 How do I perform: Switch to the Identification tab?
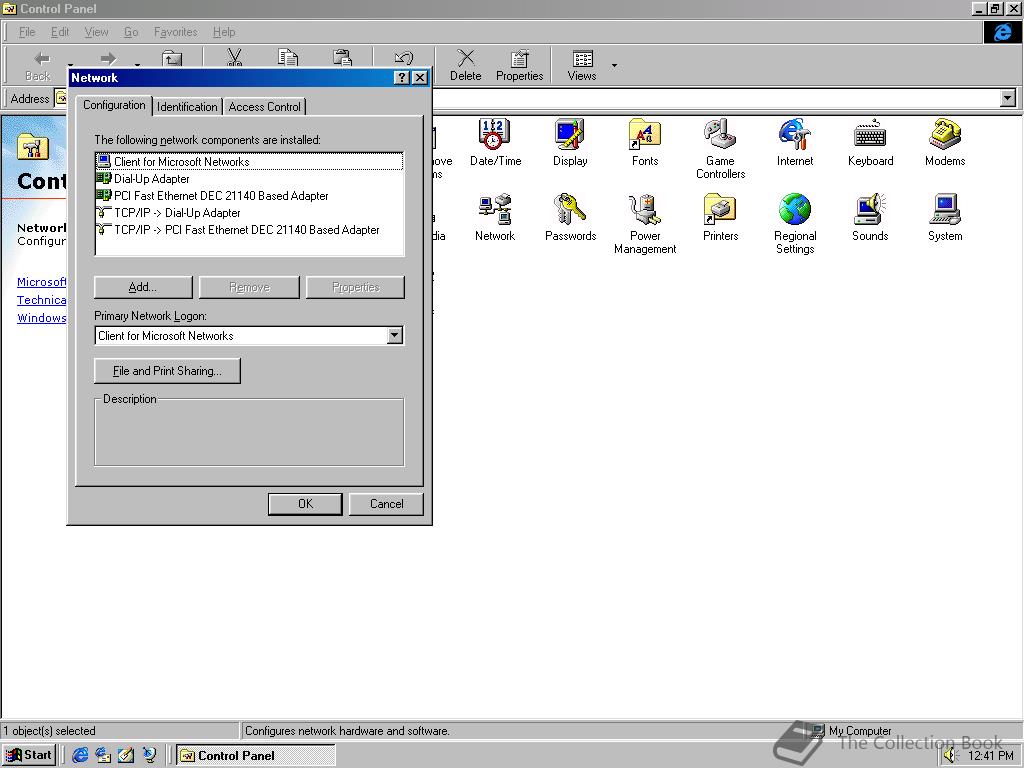click(x=187, y=107)
